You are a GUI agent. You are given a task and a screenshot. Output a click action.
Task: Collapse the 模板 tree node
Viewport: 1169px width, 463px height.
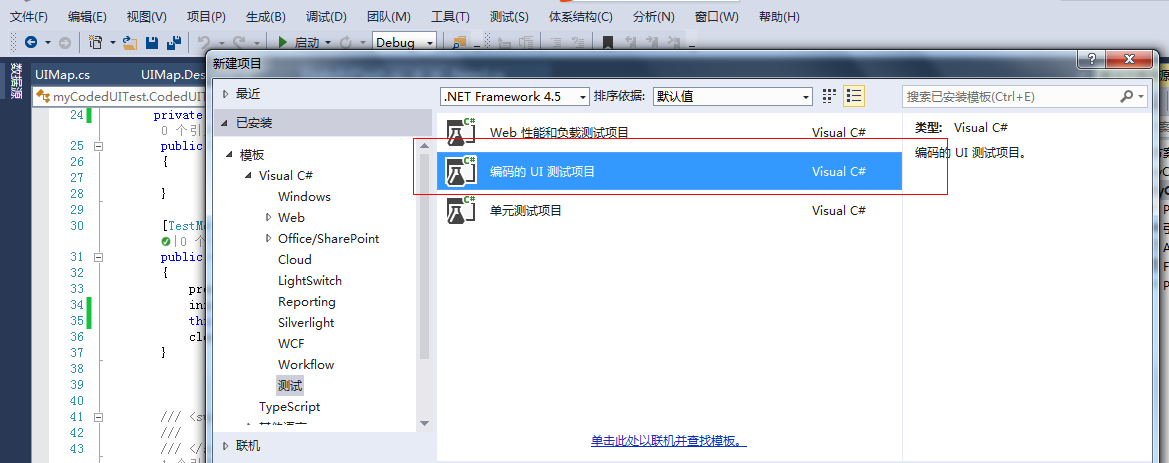coord(229,155)
